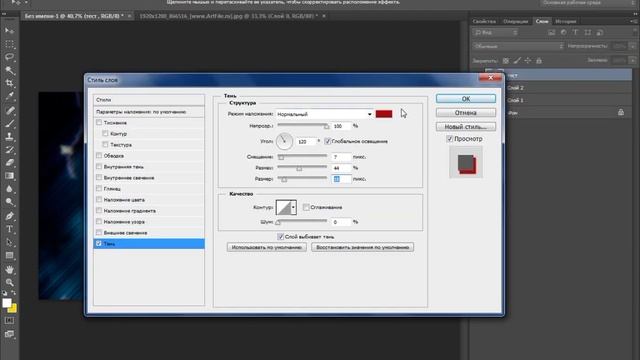Toggle the Сглаживание checkbox
This screenshot has width=640, height=360.
click(x=306, y=207)
